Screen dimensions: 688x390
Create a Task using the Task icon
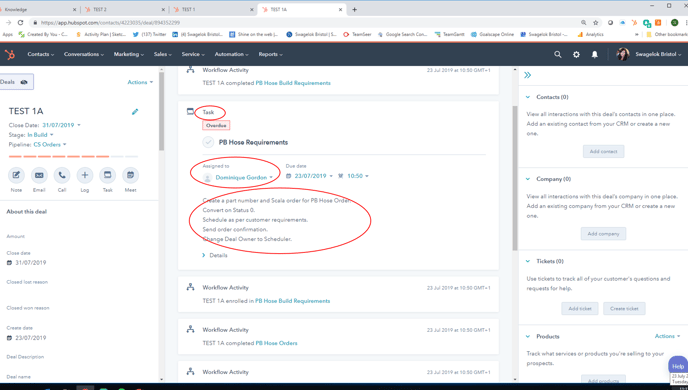pos(108,175)
